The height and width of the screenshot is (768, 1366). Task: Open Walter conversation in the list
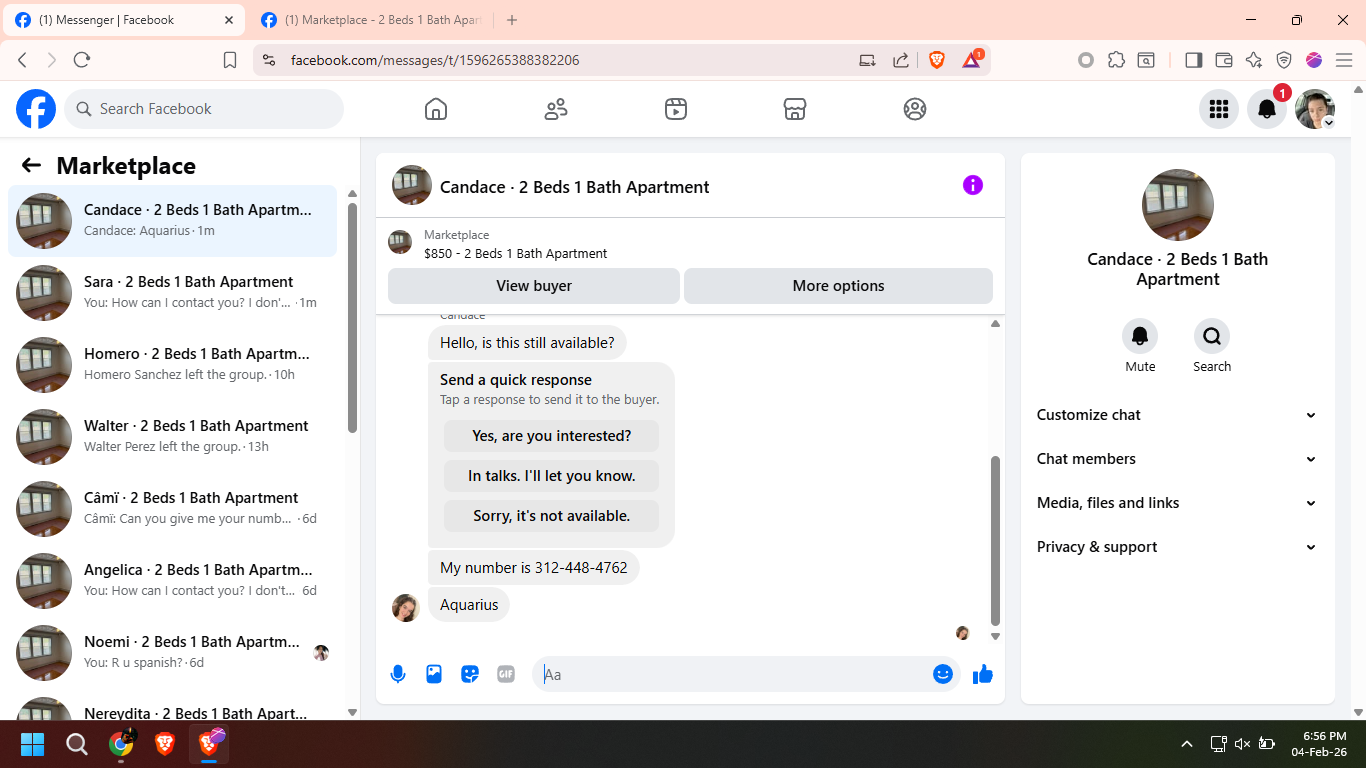click(x=172, y=437)
